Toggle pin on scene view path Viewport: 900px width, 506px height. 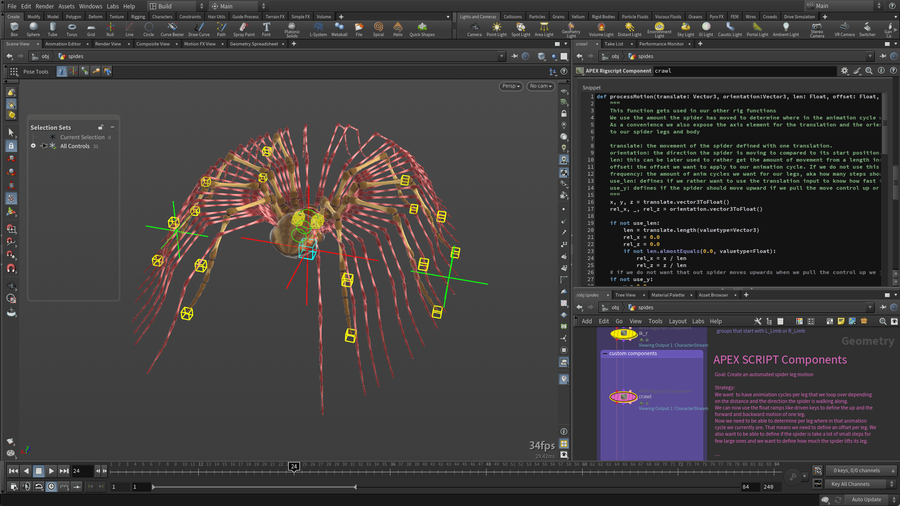(514, 56)
